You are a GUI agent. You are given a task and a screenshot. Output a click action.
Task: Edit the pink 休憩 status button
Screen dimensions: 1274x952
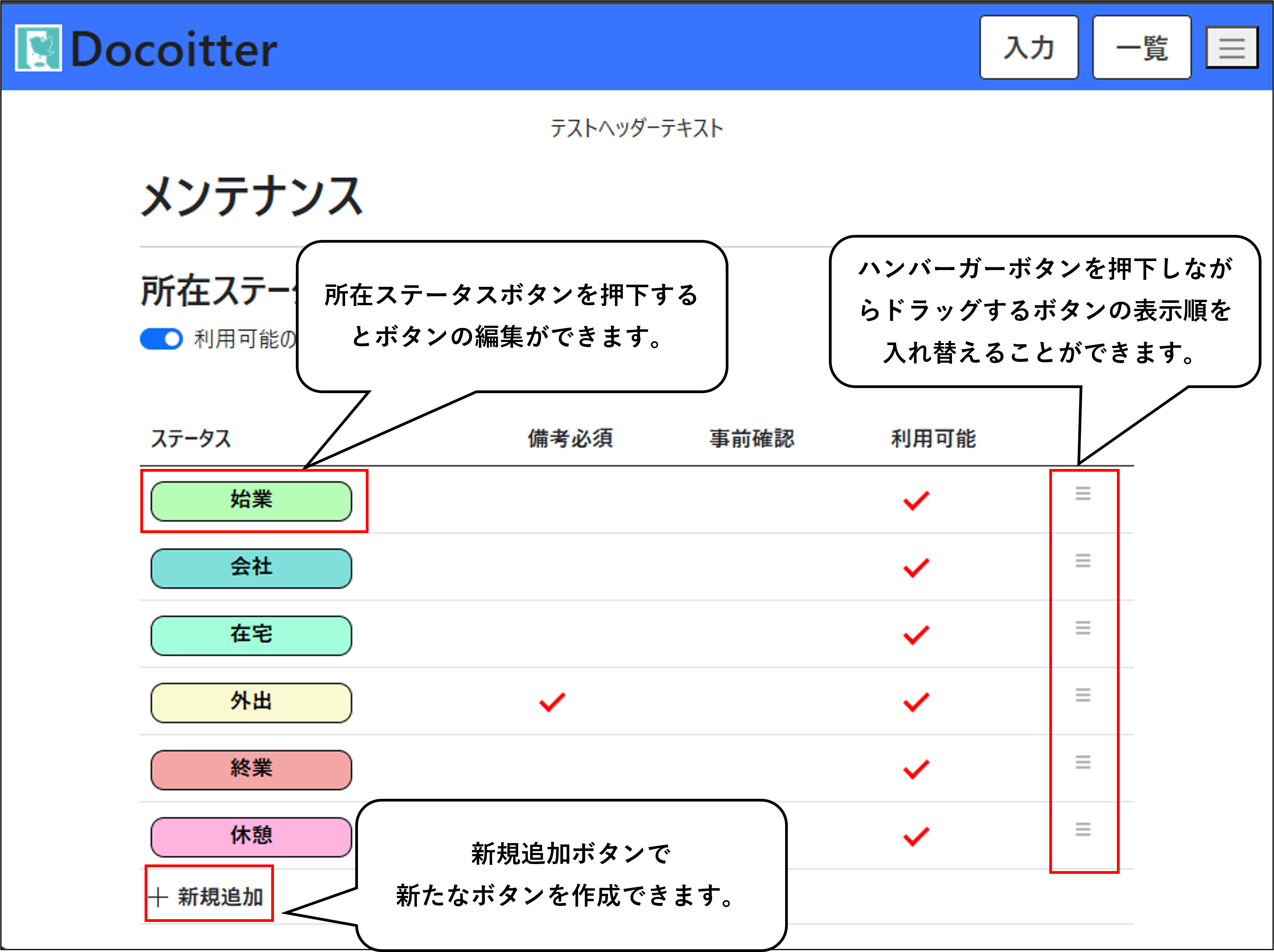[251, 836]
